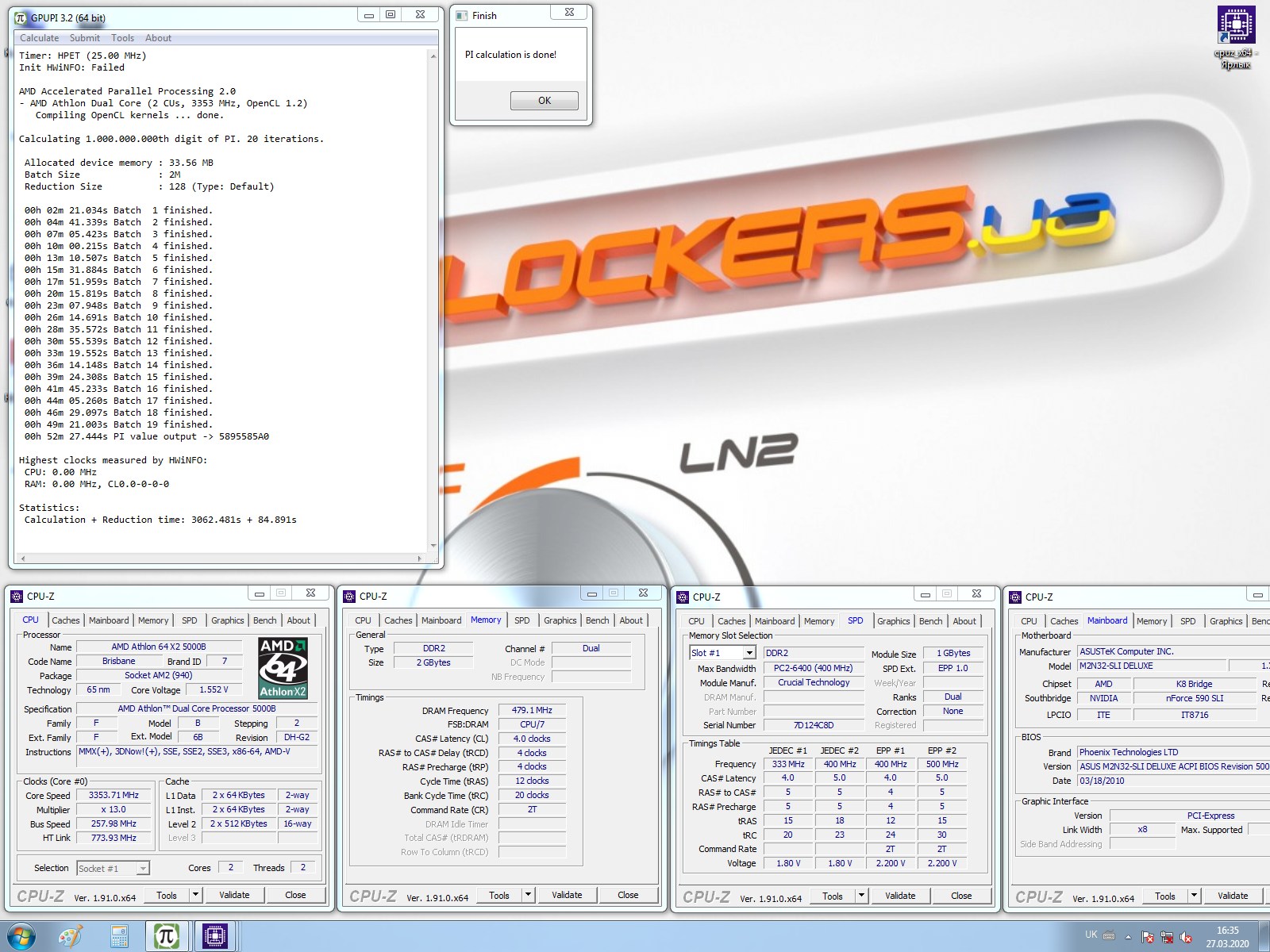Open Calculator from the taskbar
This screenshot has width=1270, height=952.
pos(120,937)
